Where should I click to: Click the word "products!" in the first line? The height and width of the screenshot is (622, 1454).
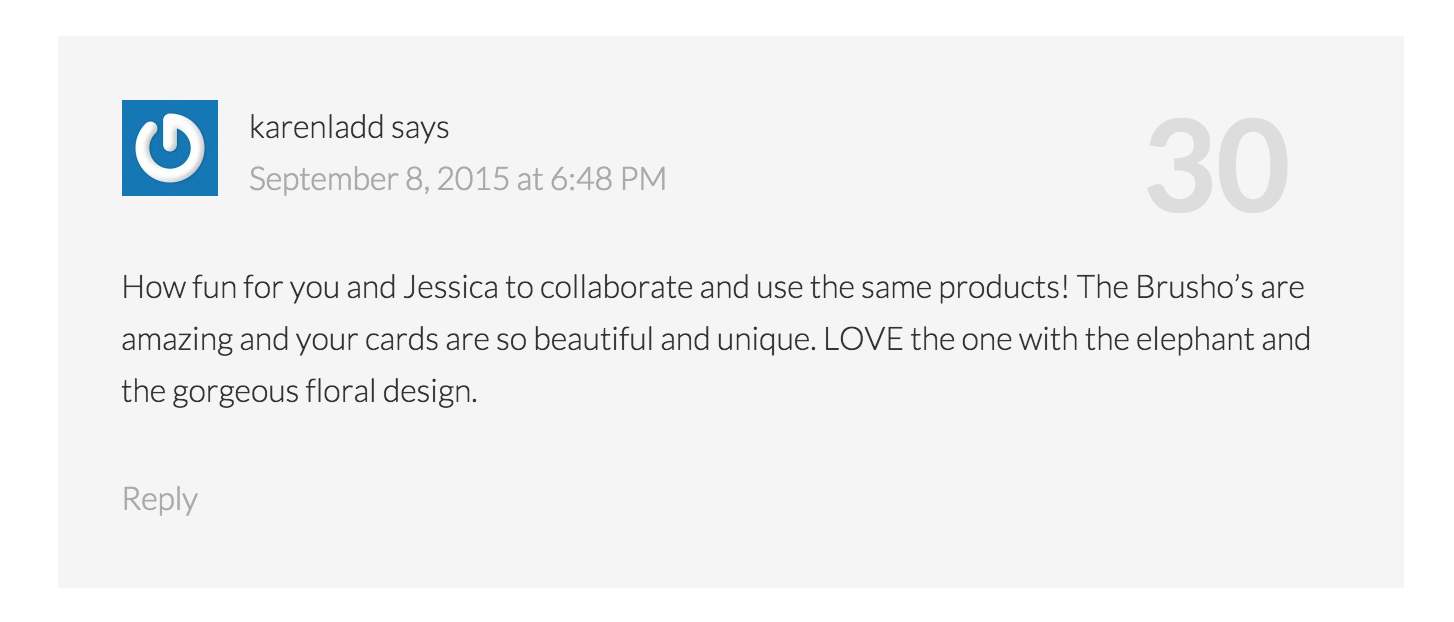[x=1004, y=288]
